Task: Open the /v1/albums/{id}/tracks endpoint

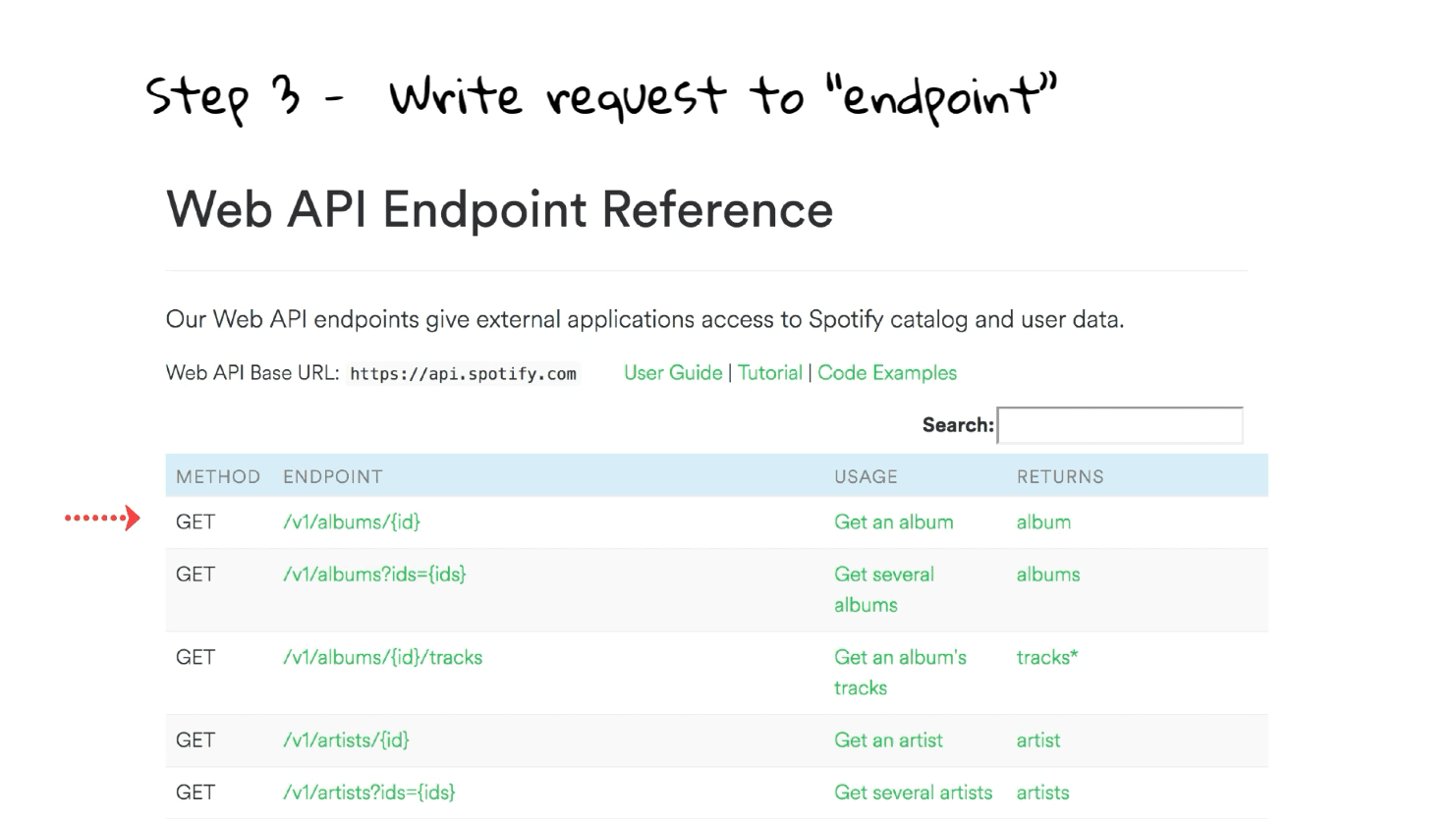Action: [x=382, y=658]
